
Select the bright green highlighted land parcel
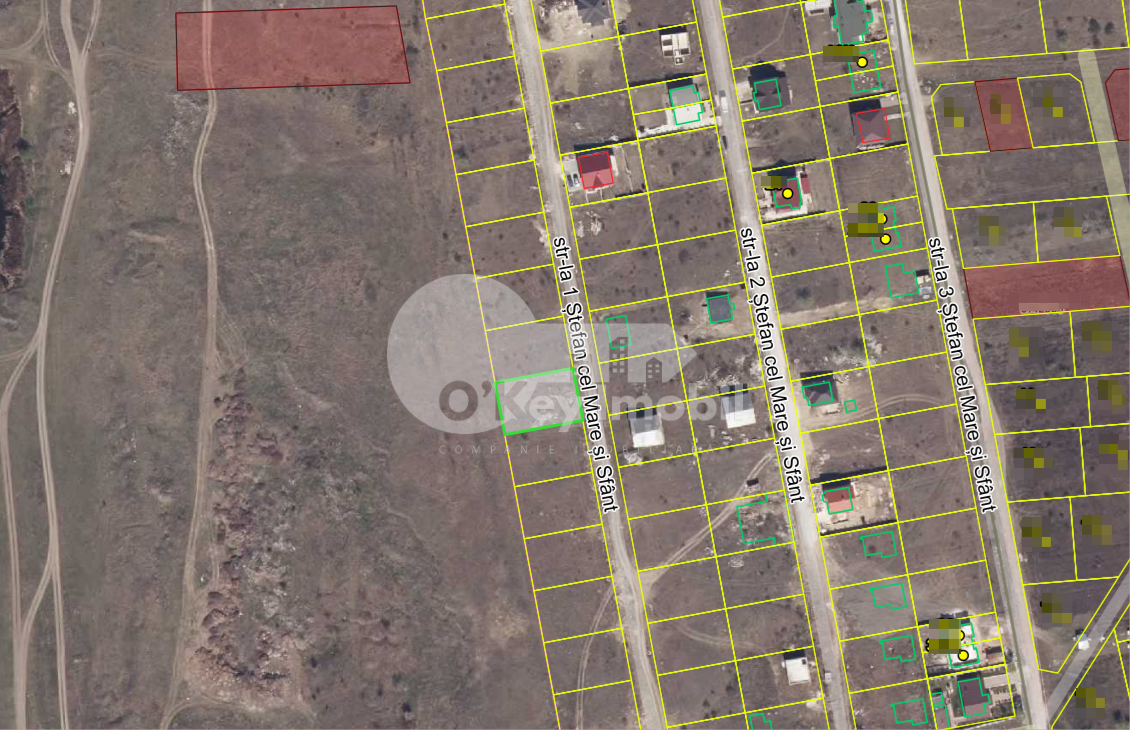coord(538,401)
